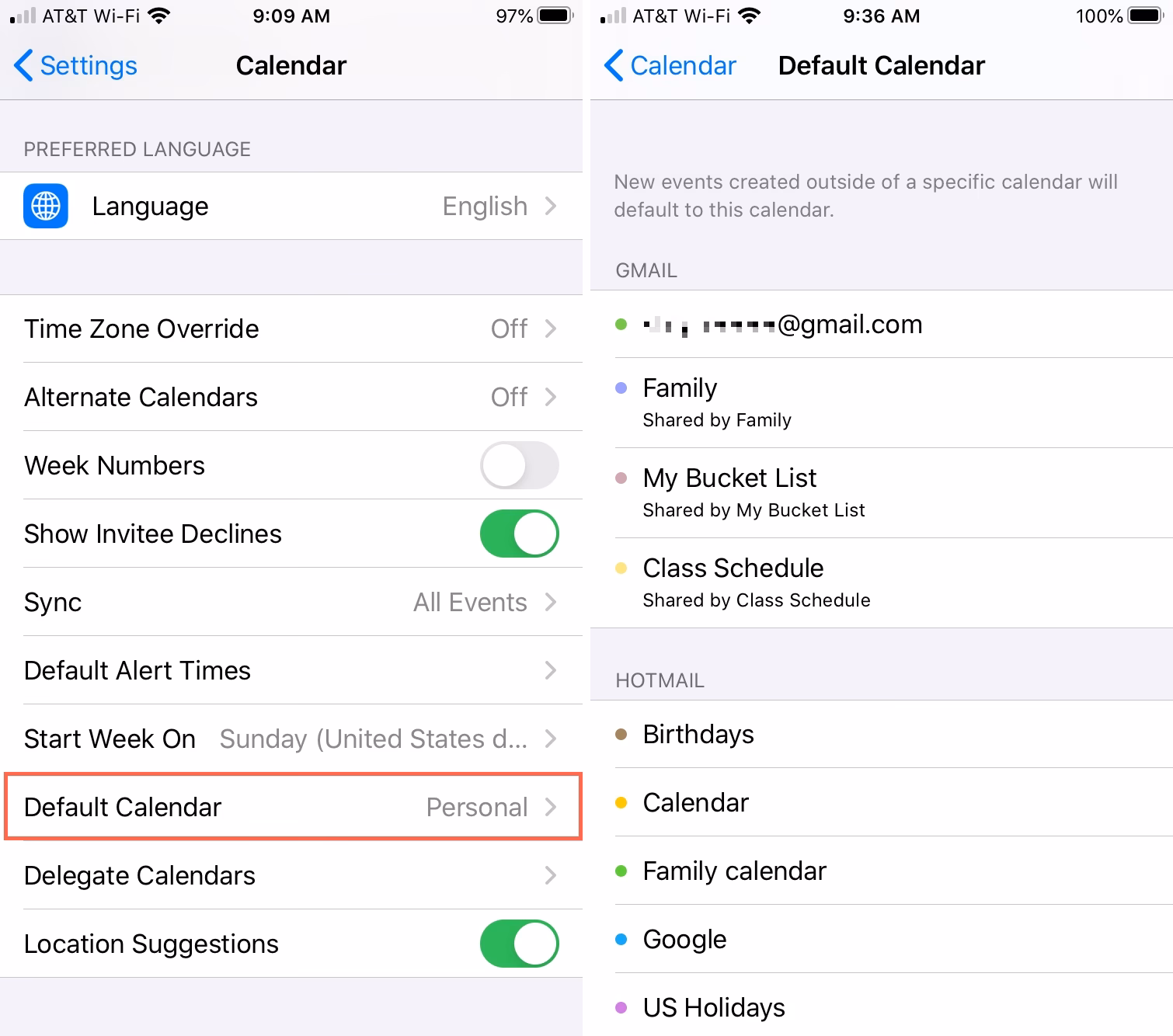Open the highlighted Default Calendar setting
The image size is (1173, 1036).
[291, 807]
